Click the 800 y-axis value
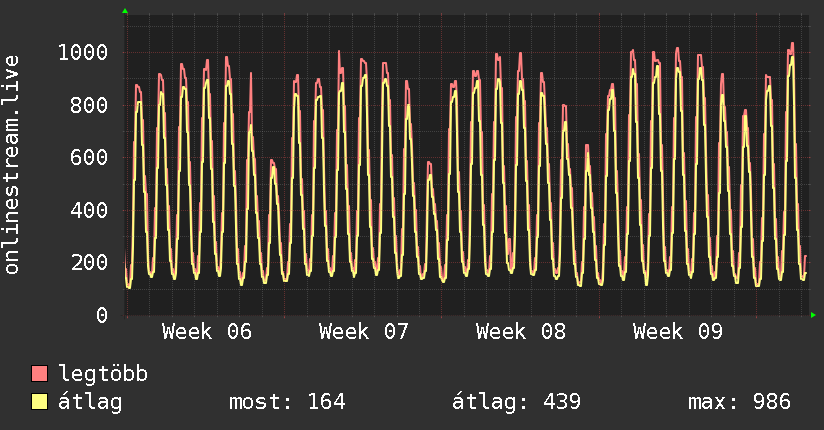Screen dimensions: 824x430 coord(89,105)
